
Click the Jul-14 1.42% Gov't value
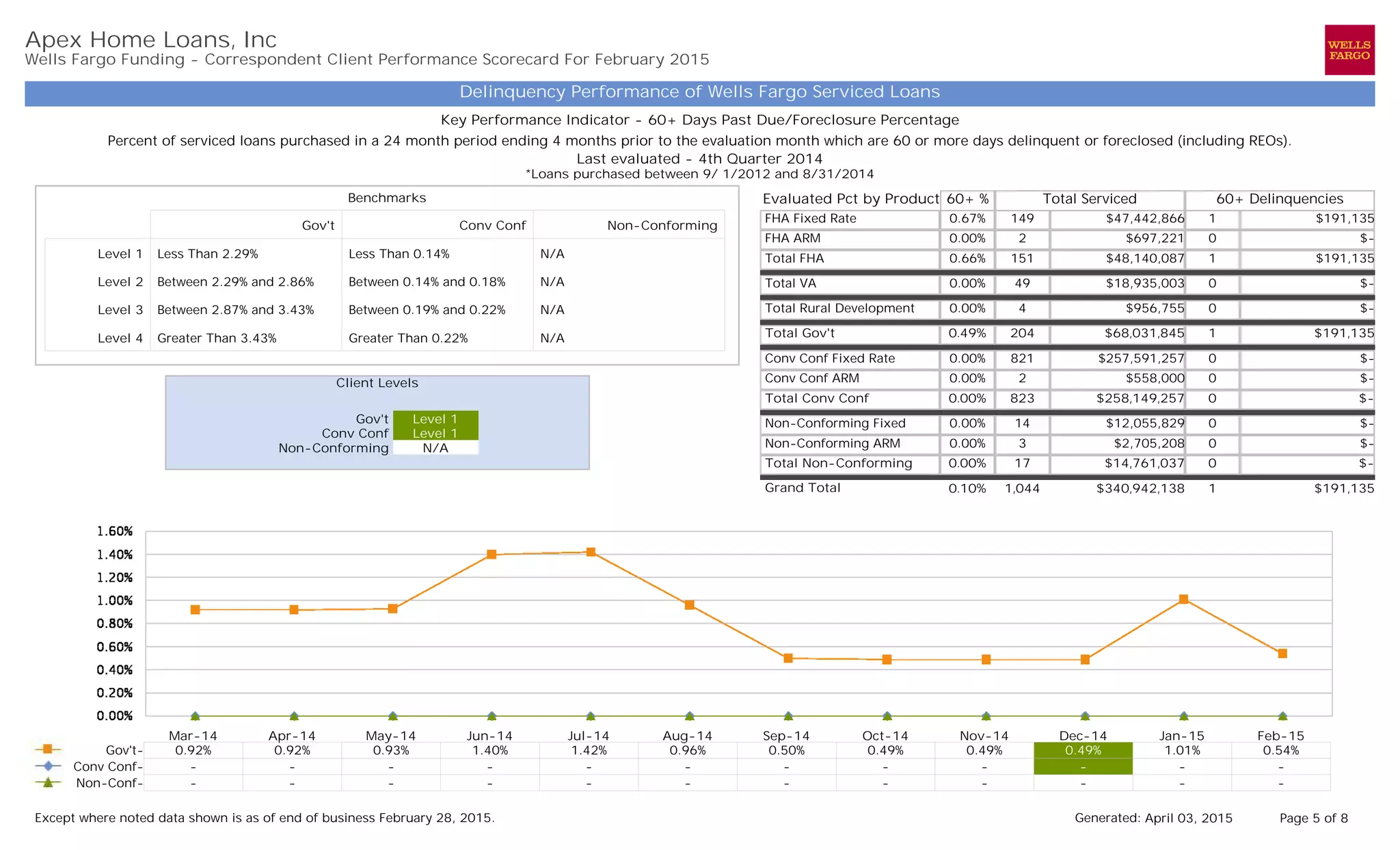[x=589, y=750]
